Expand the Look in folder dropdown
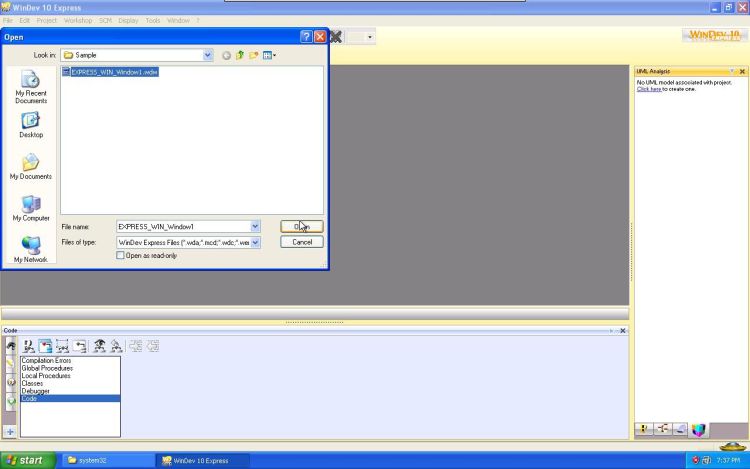 coord(208,55)
